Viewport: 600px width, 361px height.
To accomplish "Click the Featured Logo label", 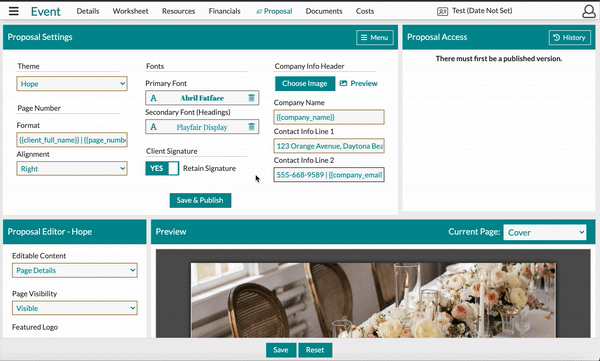I will point(35,327).
